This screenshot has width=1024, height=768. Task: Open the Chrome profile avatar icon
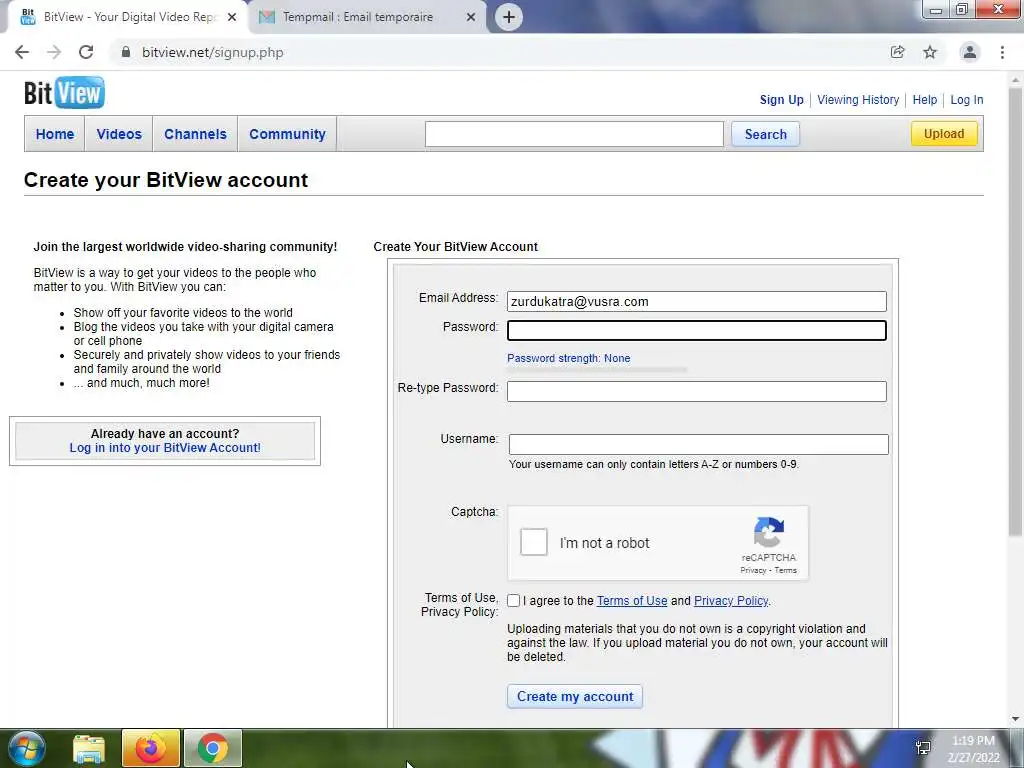click(970, 52)
